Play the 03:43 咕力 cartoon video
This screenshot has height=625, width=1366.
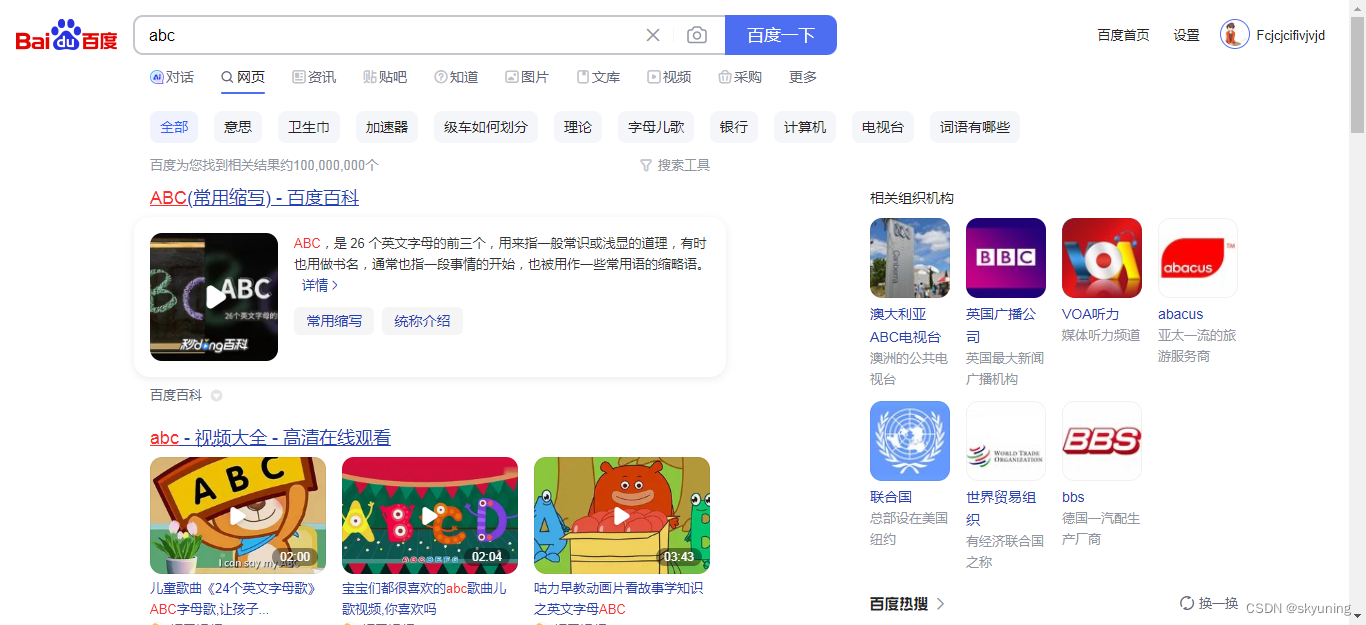pos(622,515)
